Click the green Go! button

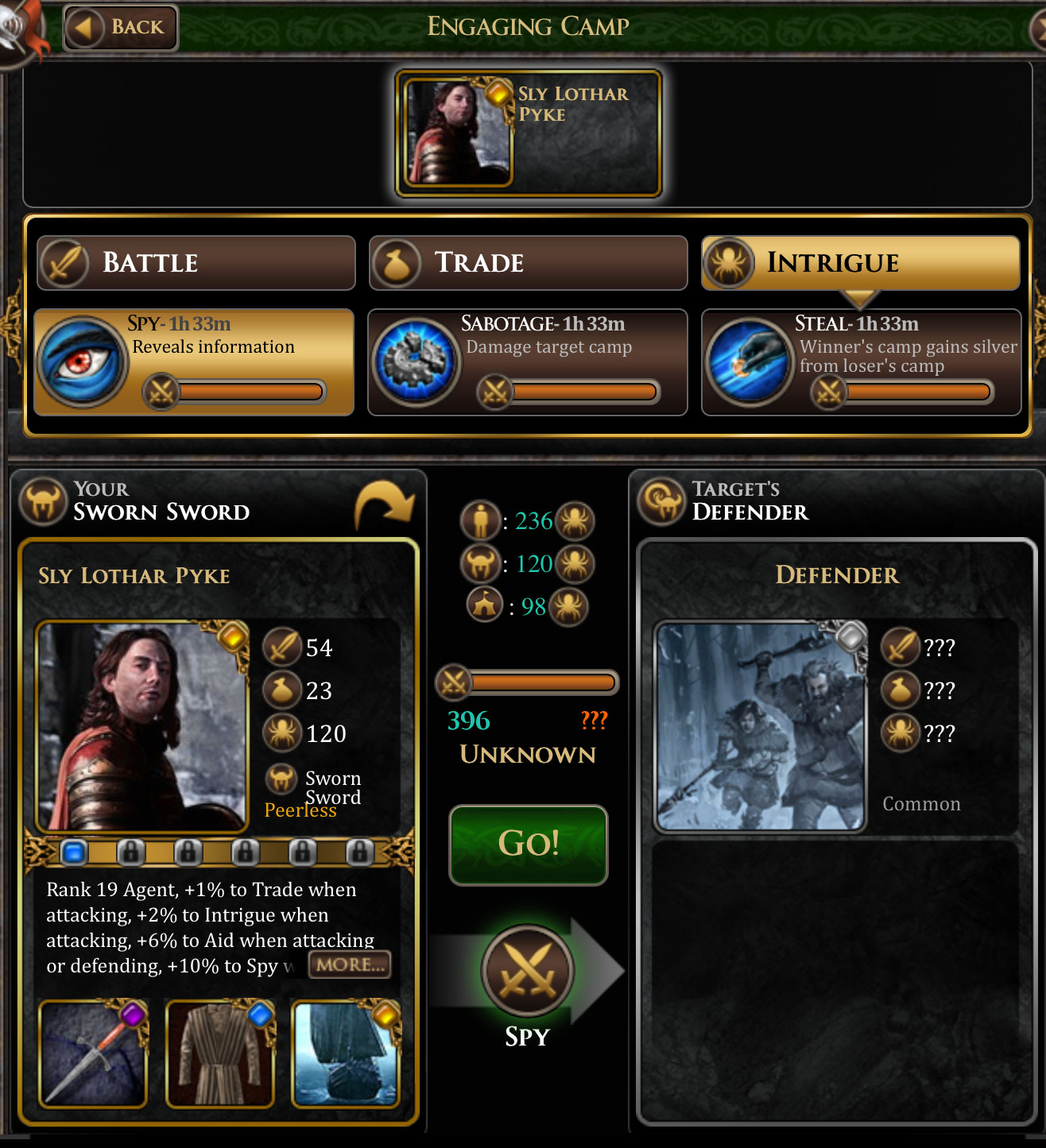529,845
